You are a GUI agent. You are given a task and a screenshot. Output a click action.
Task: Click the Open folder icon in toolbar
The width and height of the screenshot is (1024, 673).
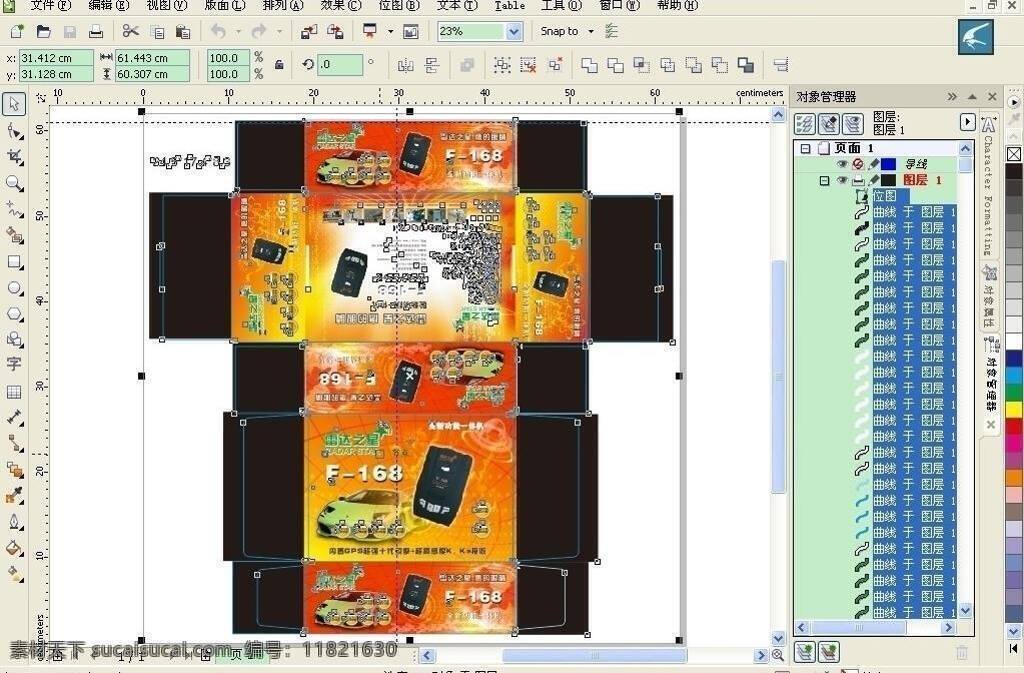coord(43,31)
